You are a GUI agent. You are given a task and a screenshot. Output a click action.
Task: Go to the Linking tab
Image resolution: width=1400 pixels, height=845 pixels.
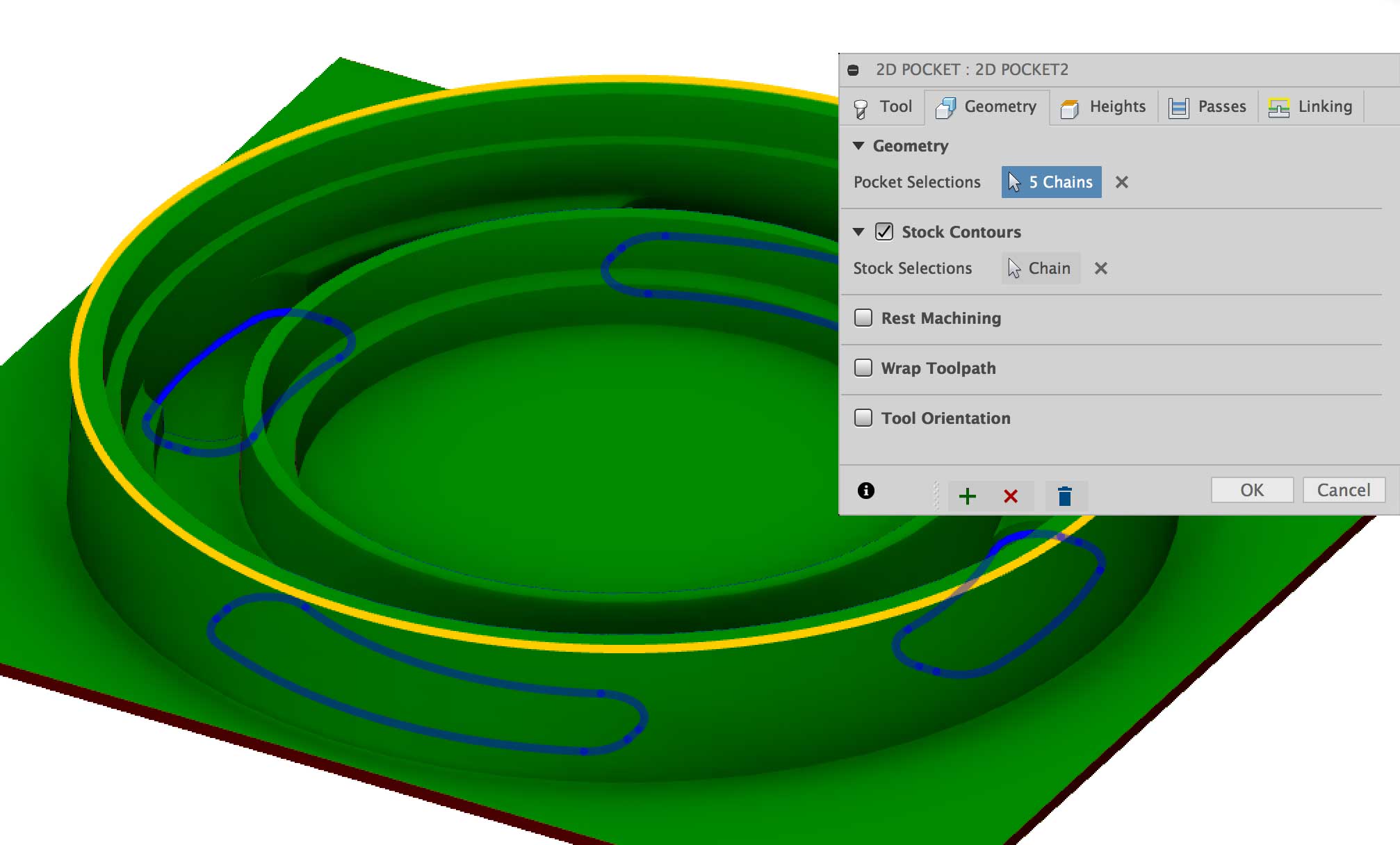point(1310,107)
